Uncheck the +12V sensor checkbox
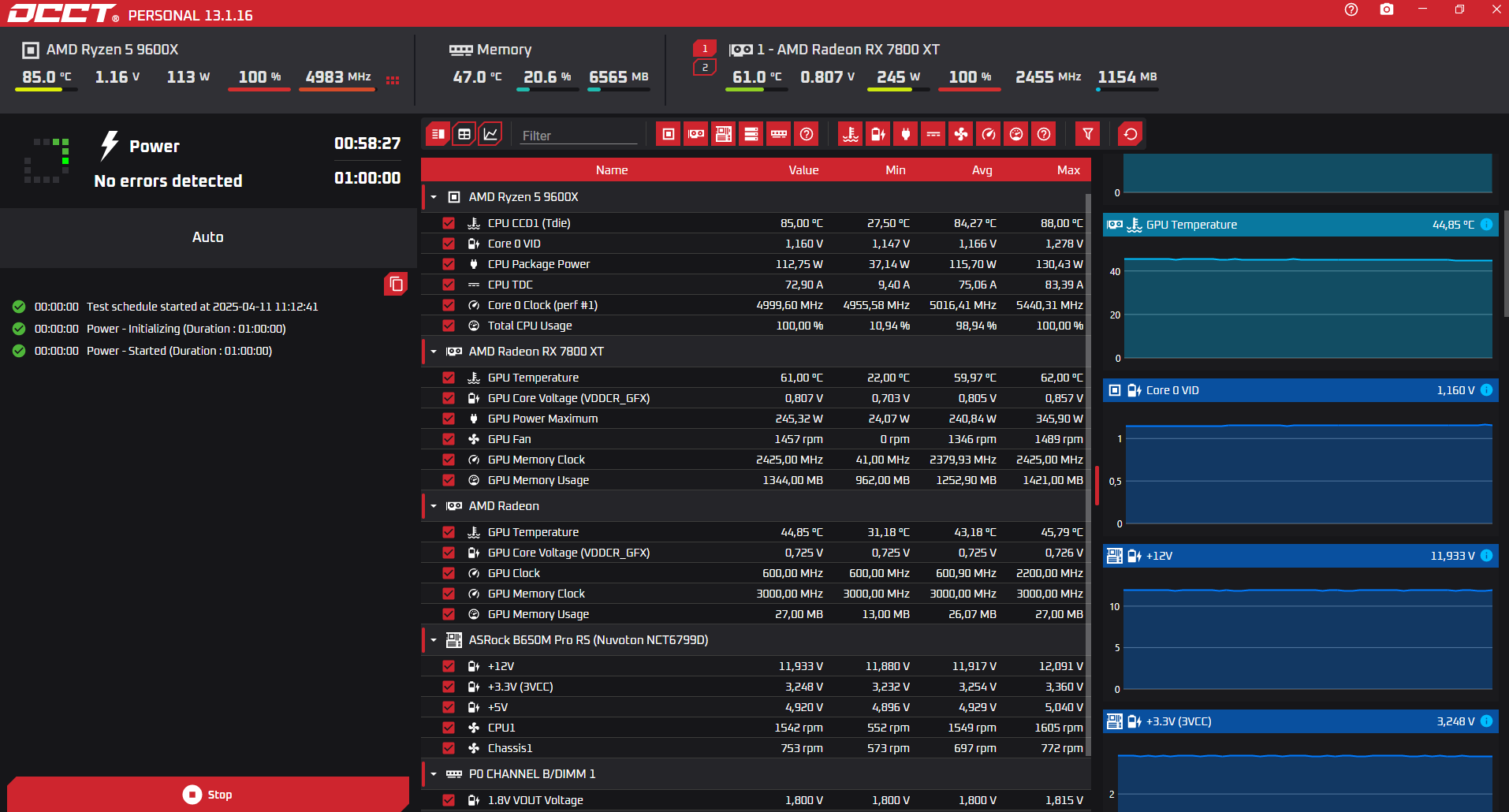Image resolution: width=1509 pixels, height=812 pixels. coord(449,666)
